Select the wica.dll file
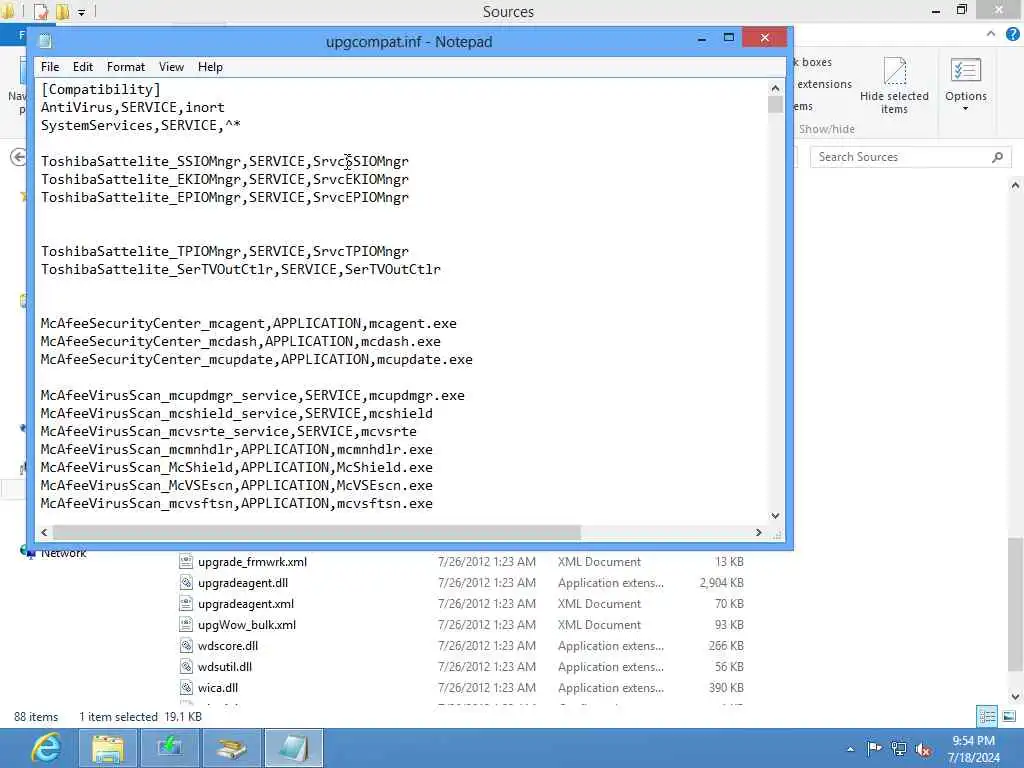 pos(218,687)
